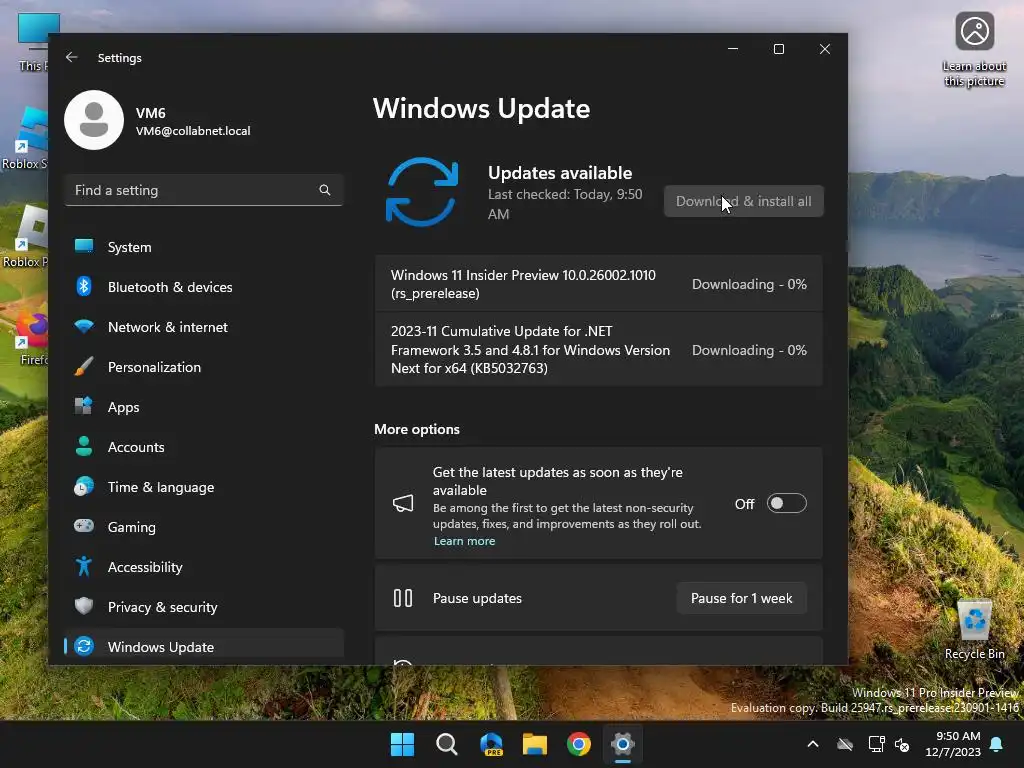The height and width of the screenshot is (768, 1024).
Task: Click the Bluetooth icon in sidebar
Action: click(x=84, y=286)
